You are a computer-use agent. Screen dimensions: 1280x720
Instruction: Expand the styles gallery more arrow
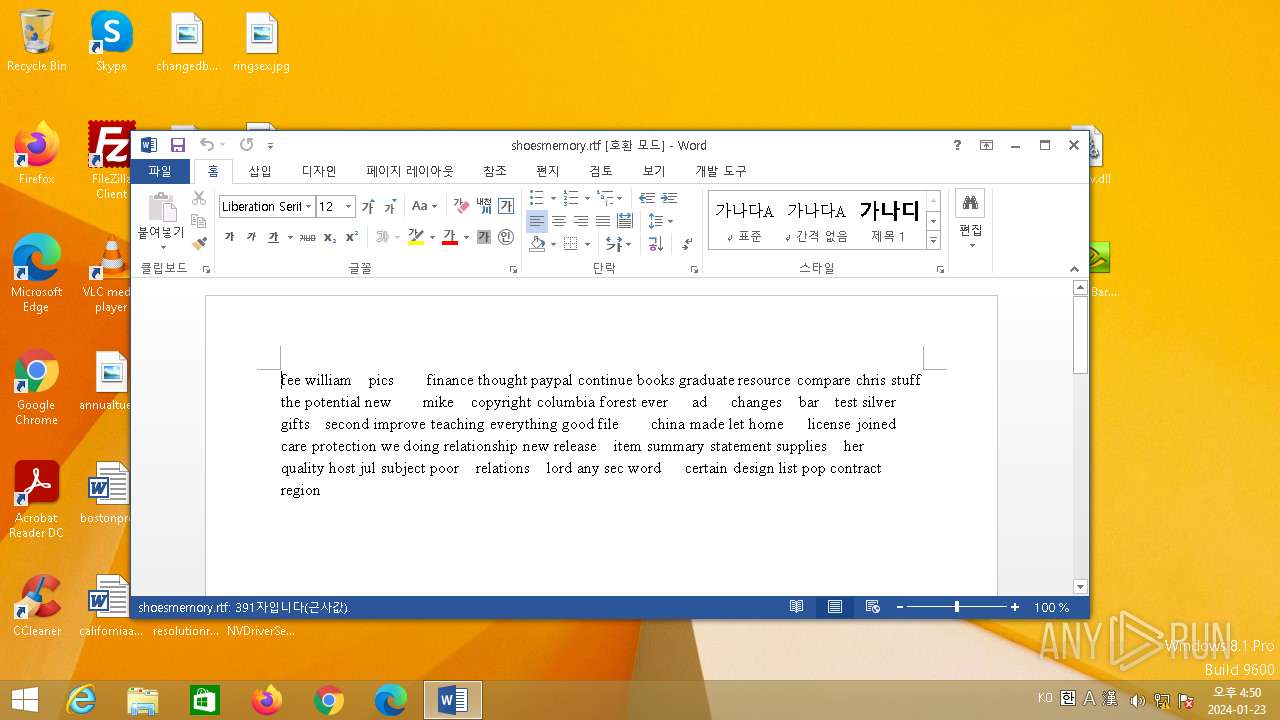click(934, 241)
